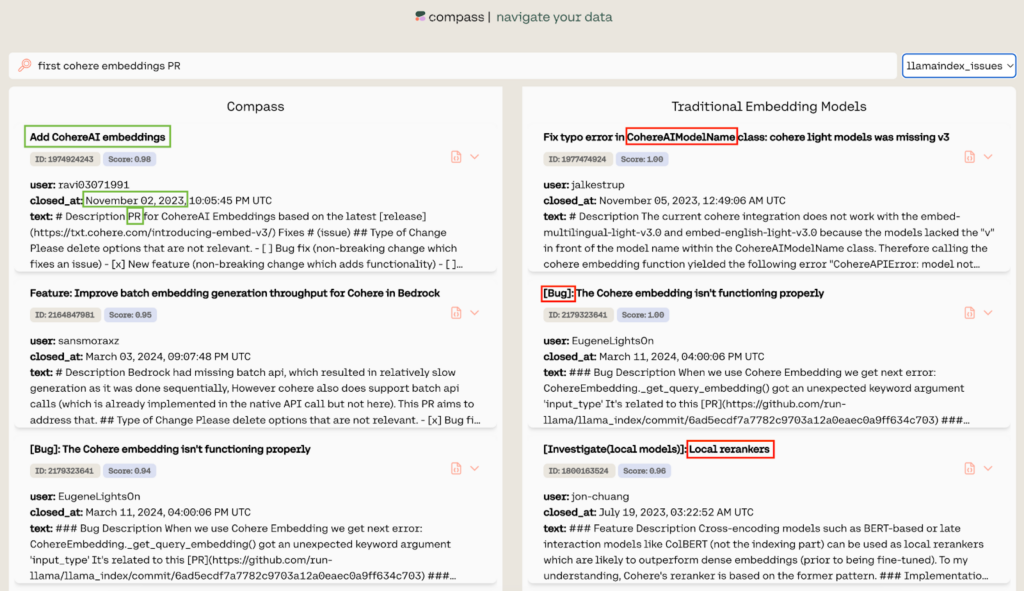Select the username jon-chuang
Viewport: 1024px width, 591px height.
600,496
